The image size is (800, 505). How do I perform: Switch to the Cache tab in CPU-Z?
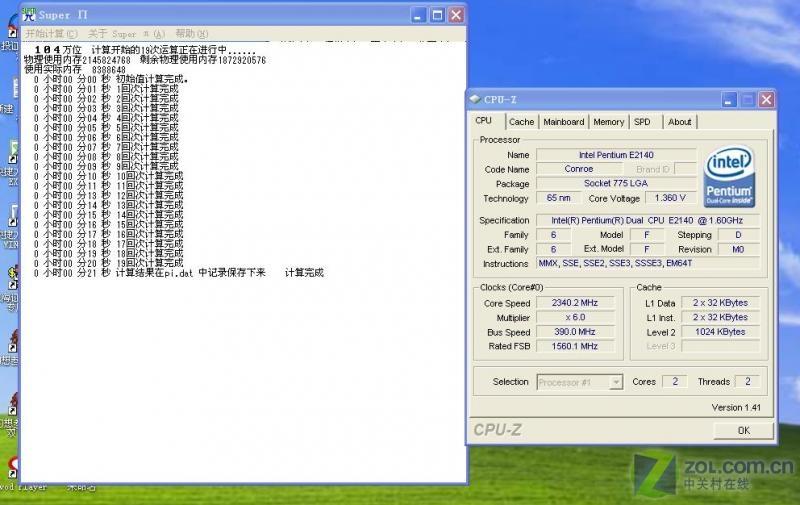click(x=521, y=122)
